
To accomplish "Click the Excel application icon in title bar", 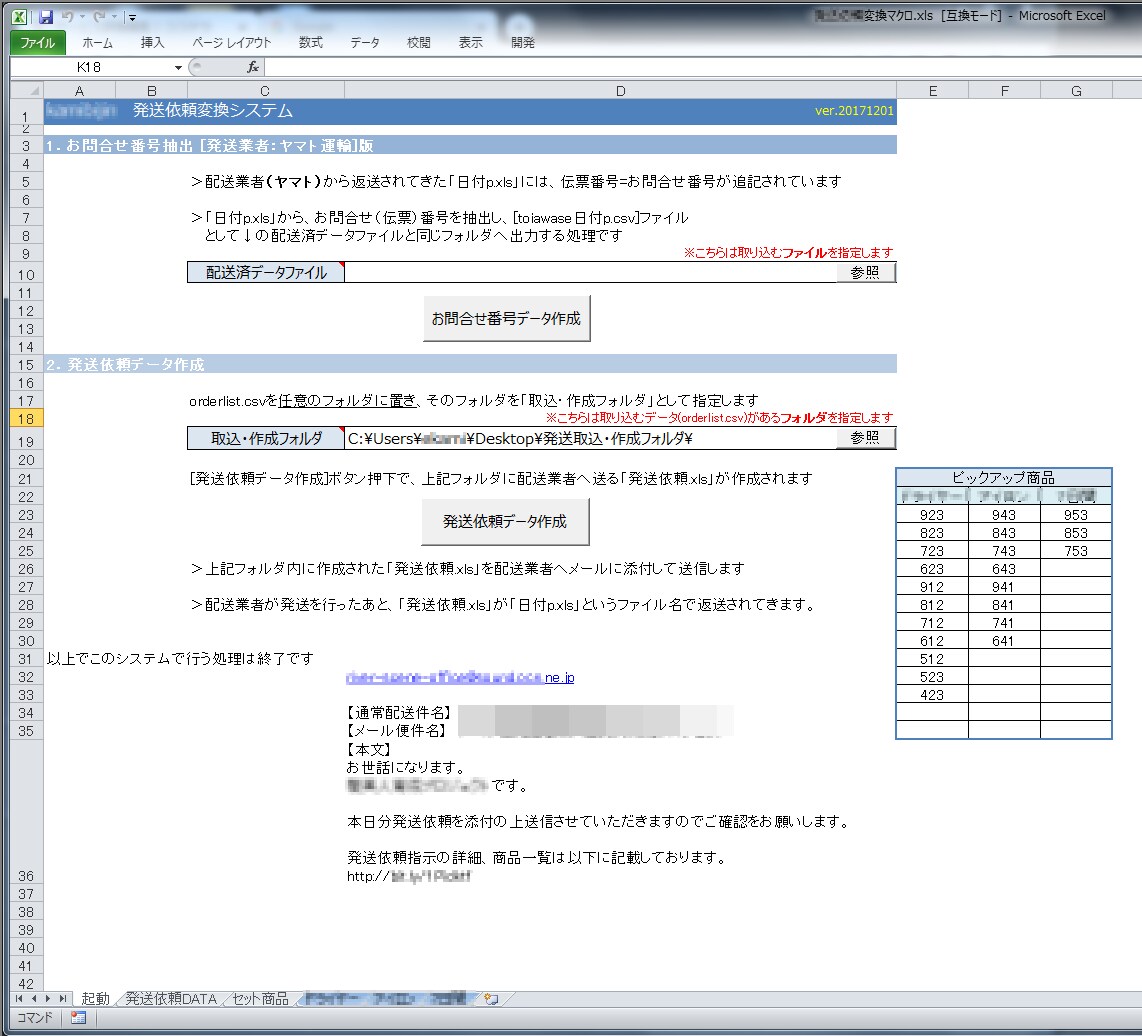I will (x=20, y=16).
